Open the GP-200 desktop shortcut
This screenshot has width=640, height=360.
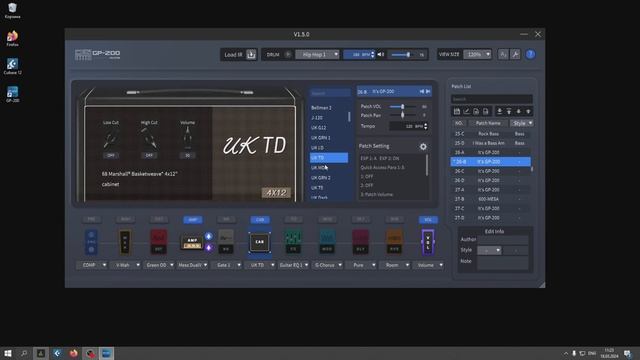[x=12, y=94]
